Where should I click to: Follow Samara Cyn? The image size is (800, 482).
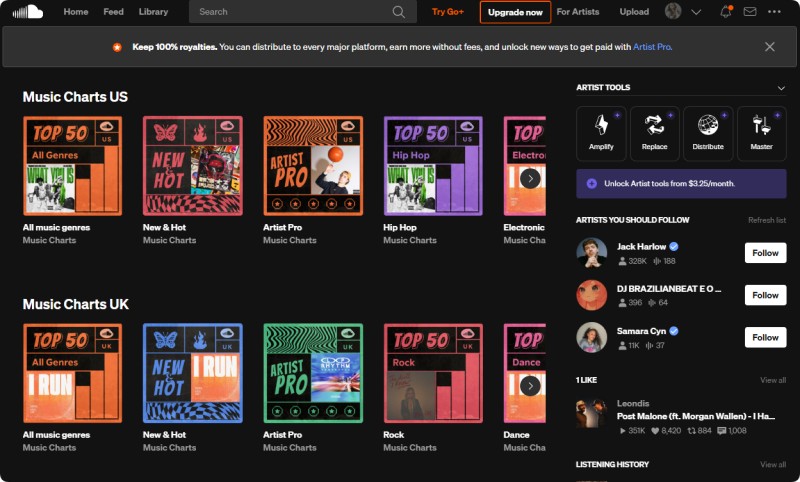click(765, 338)
